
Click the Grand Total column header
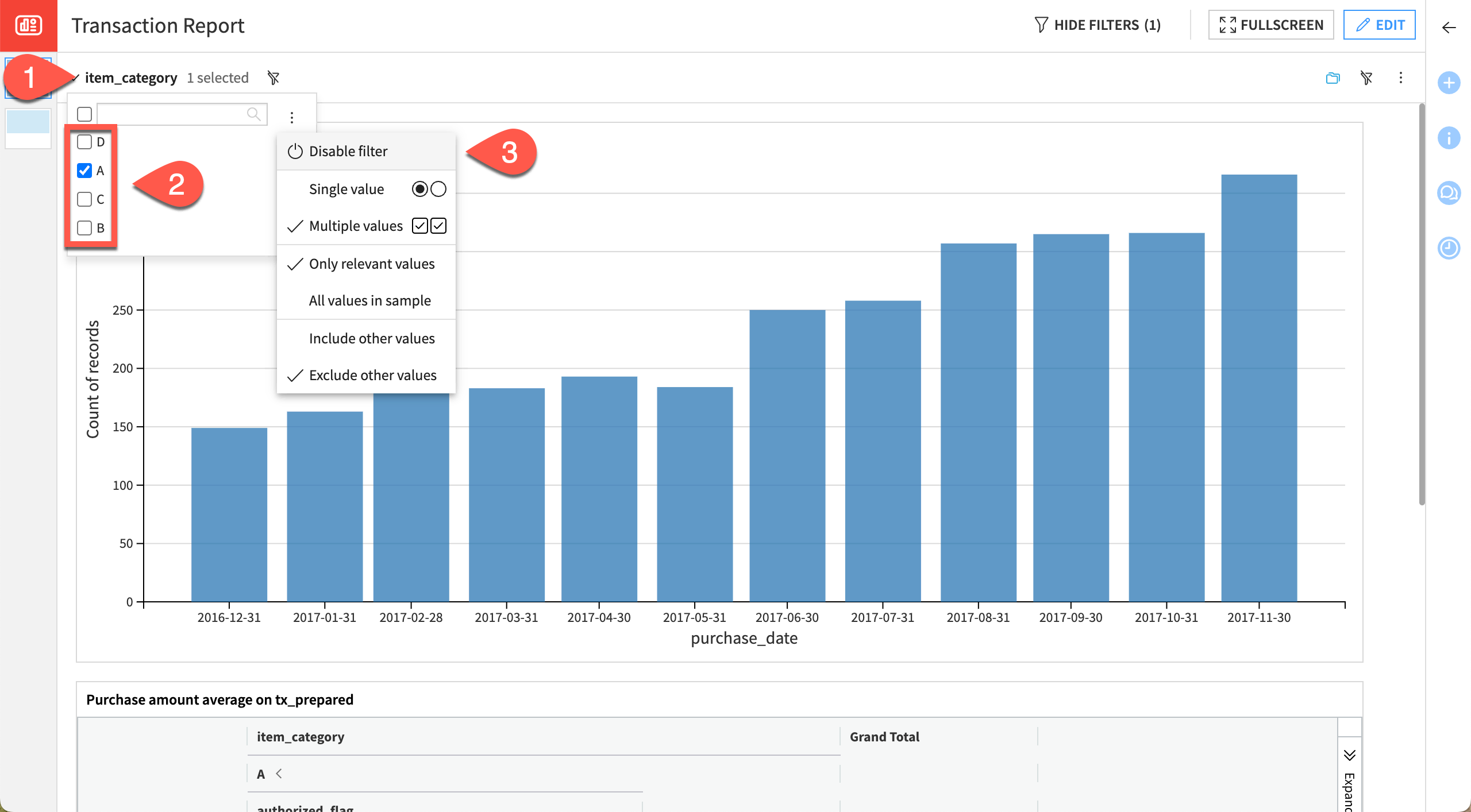click(884, 736)
